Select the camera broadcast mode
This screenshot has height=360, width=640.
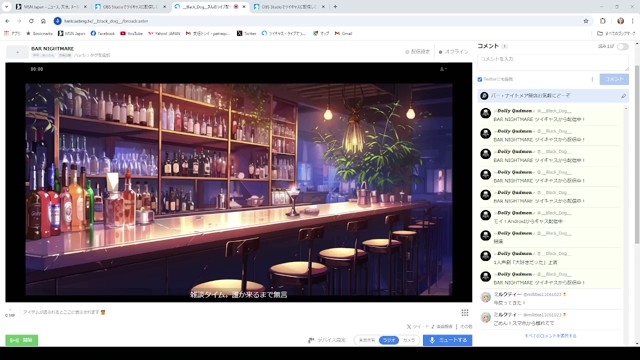click(409, 340)
